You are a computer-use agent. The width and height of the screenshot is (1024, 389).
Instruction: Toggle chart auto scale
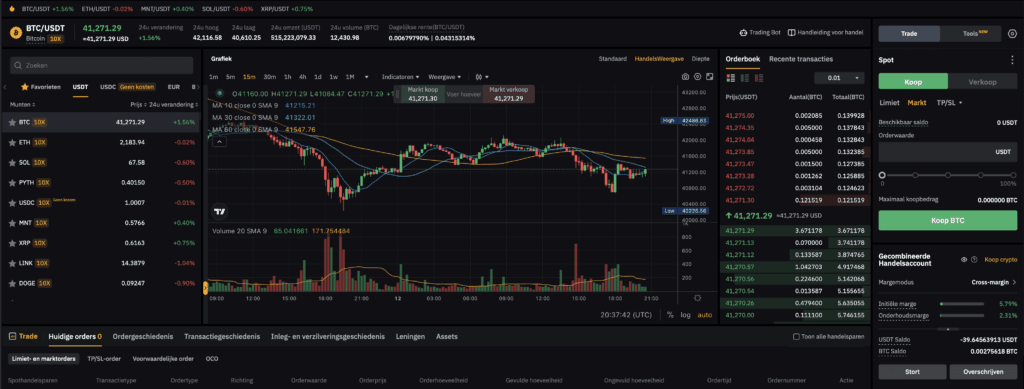pos(705,315)
